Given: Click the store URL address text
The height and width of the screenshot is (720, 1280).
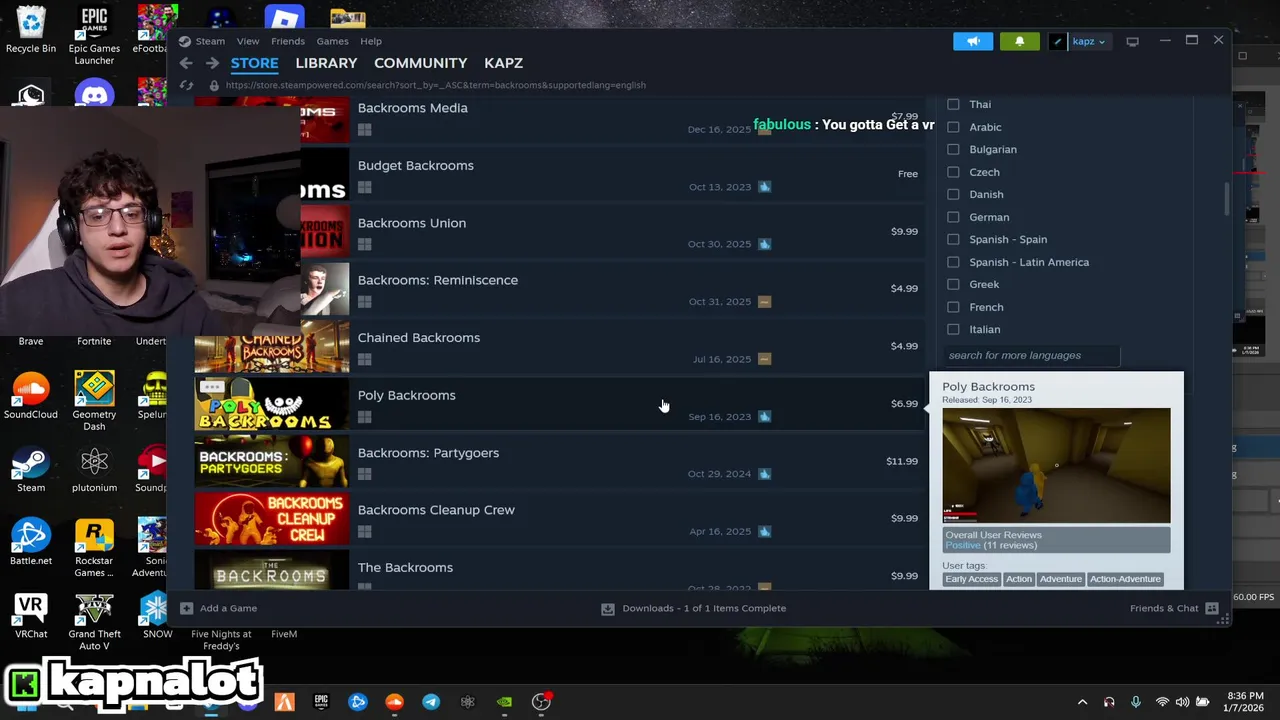Looking at the screenshot, I should tap(436, 85).
